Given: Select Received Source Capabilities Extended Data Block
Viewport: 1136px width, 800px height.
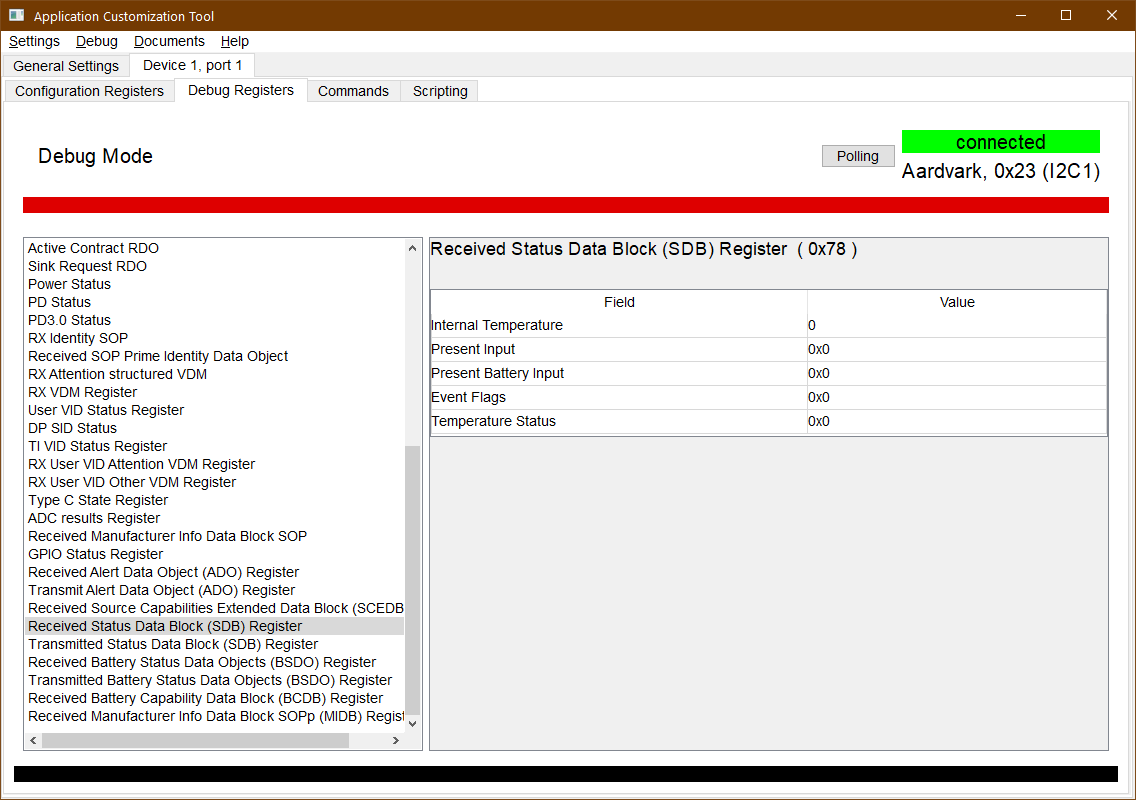Looking at the screenshot, I should click(214, 608).
